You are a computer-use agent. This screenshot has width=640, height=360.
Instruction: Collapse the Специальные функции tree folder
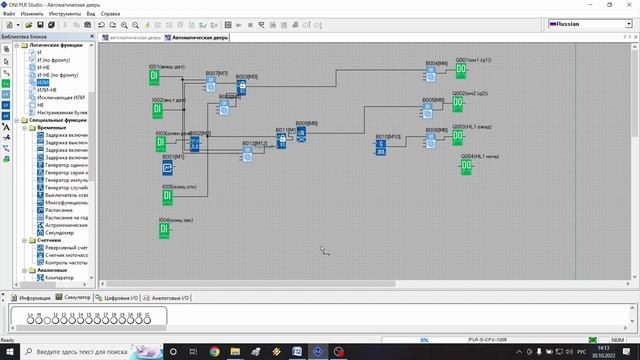(x=17, y=120)
